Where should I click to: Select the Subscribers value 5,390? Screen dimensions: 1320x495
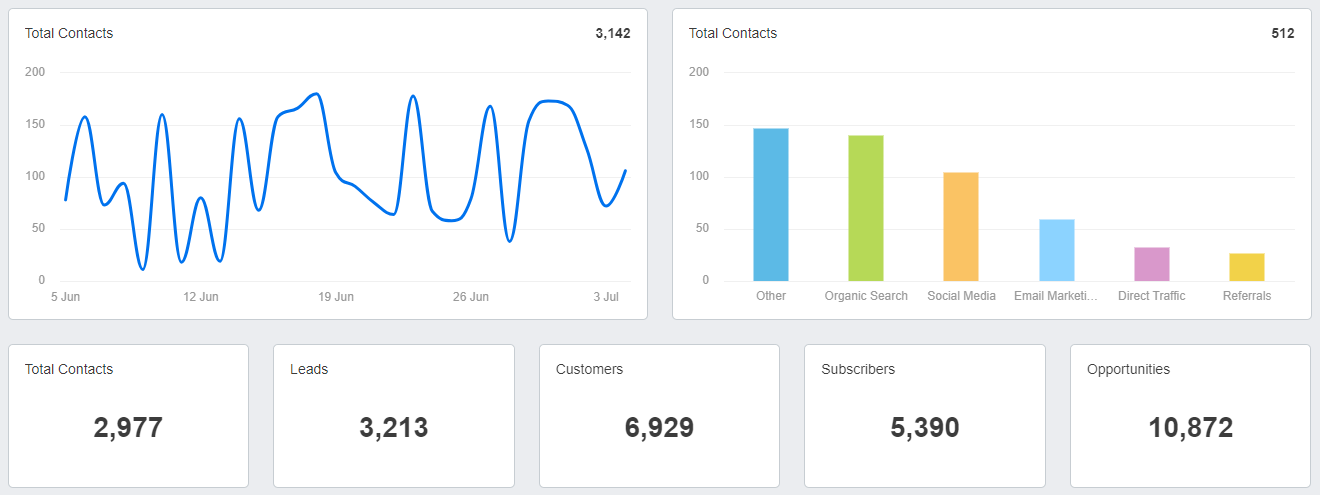tap(925, 428)
